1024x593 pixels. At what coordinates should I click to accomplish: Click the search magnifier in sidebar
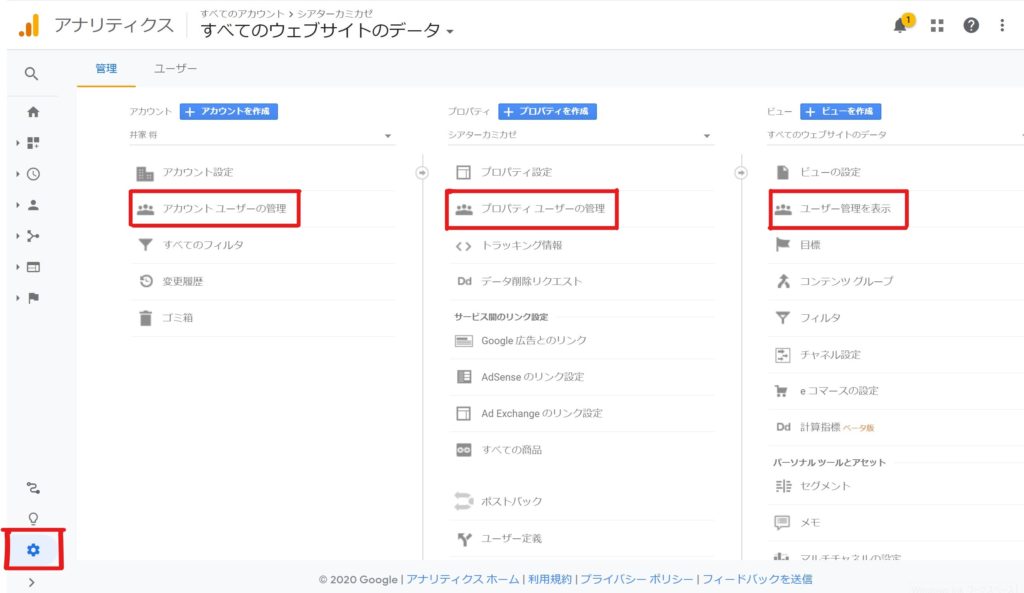[x=32, y=74]
